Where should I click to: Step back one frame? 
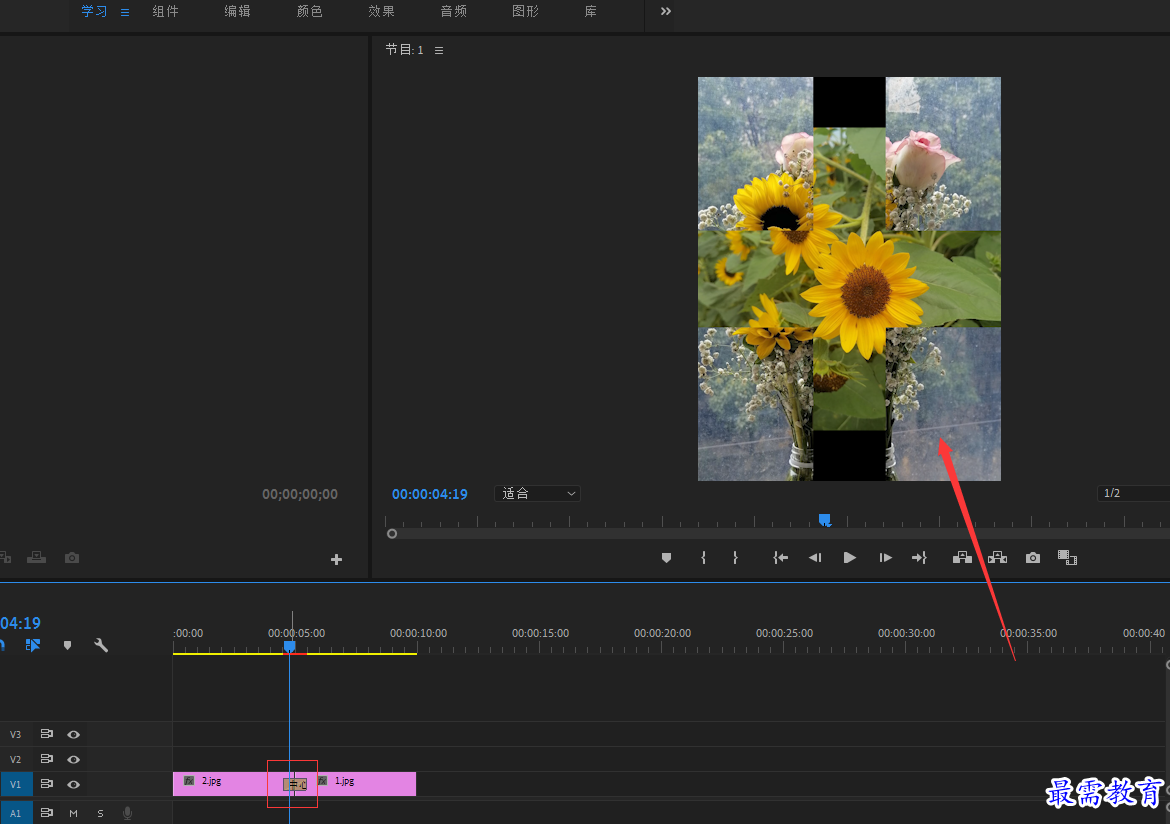pos(815,558)
